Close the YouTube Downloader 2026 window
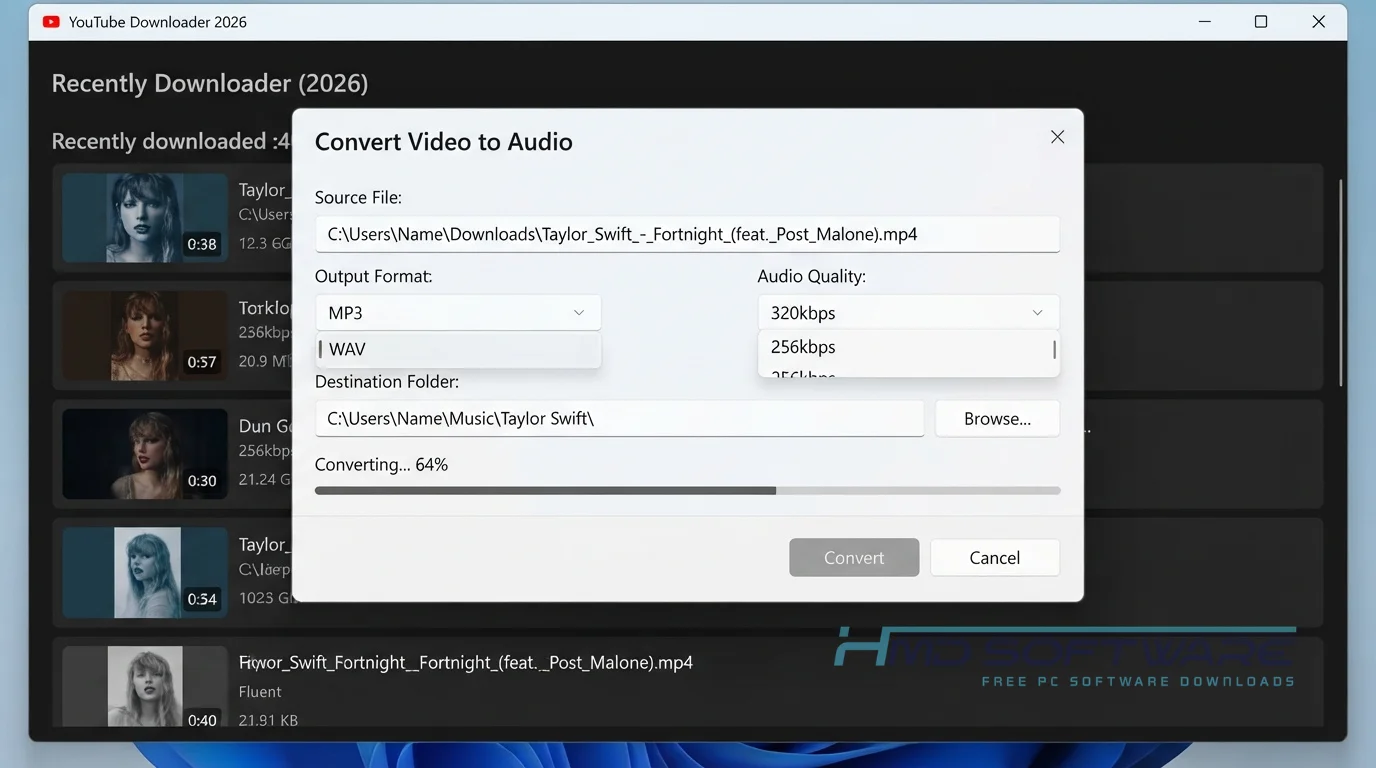This screenshot has height=768, width=1376. tap(1318, 21)
